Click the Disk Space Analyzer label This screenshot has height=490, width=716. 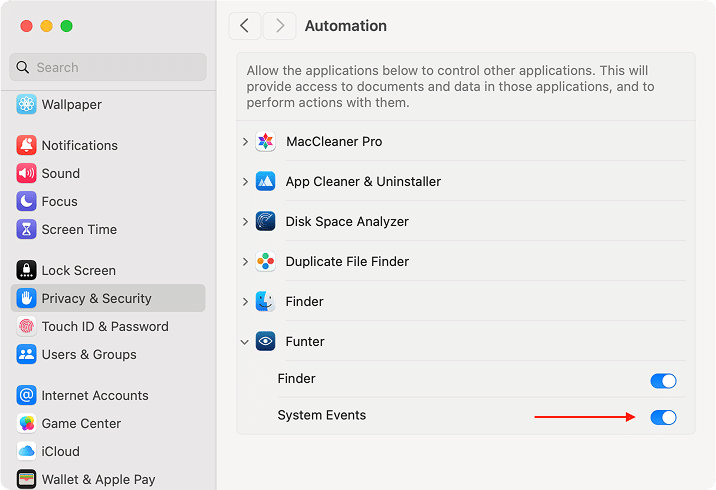tap(347, 221)
